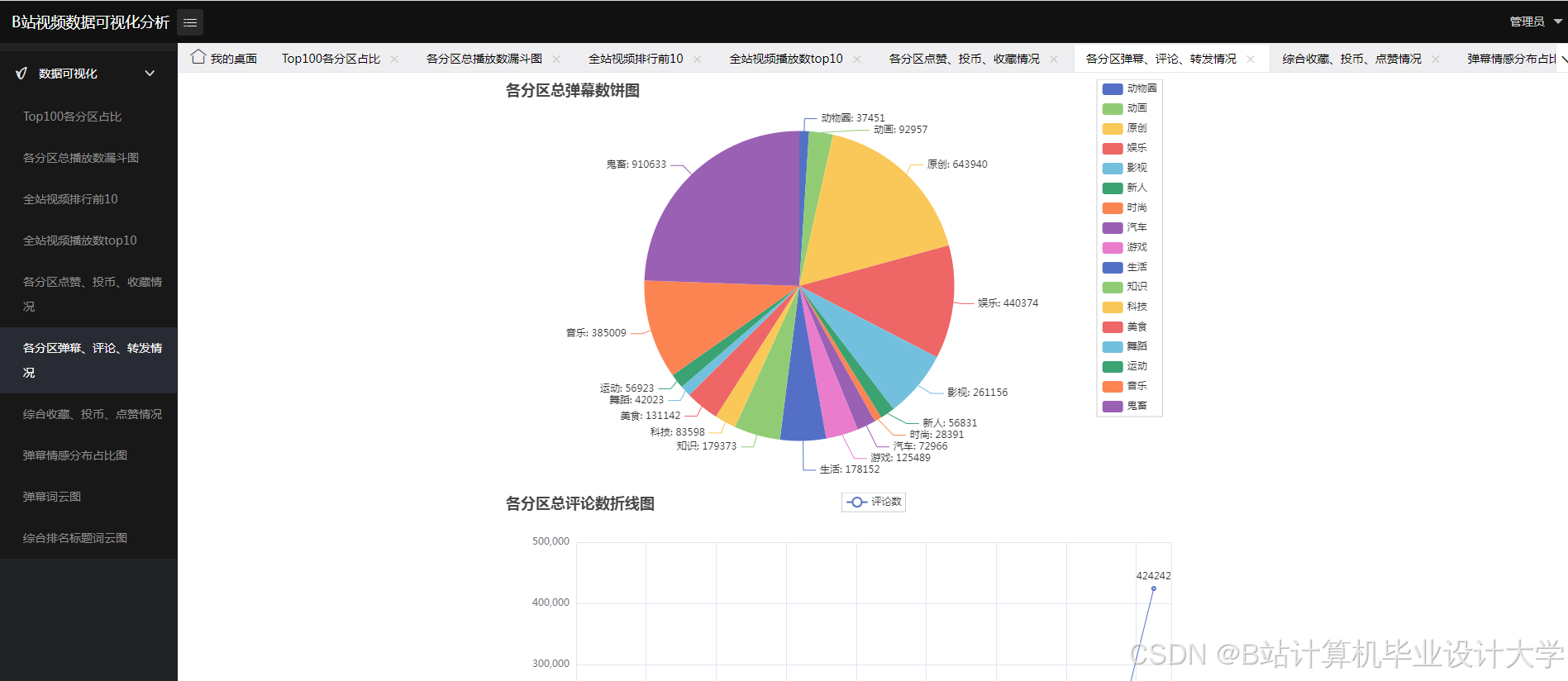
Task: Close the 各分区弹幕、评论、转发情况 tab
Action: [x=1251, y=59]
